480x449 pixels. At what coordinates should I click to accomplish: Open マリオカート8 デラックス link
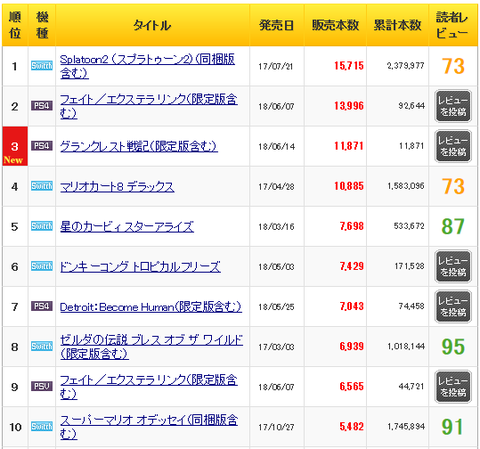click(117, 186)
